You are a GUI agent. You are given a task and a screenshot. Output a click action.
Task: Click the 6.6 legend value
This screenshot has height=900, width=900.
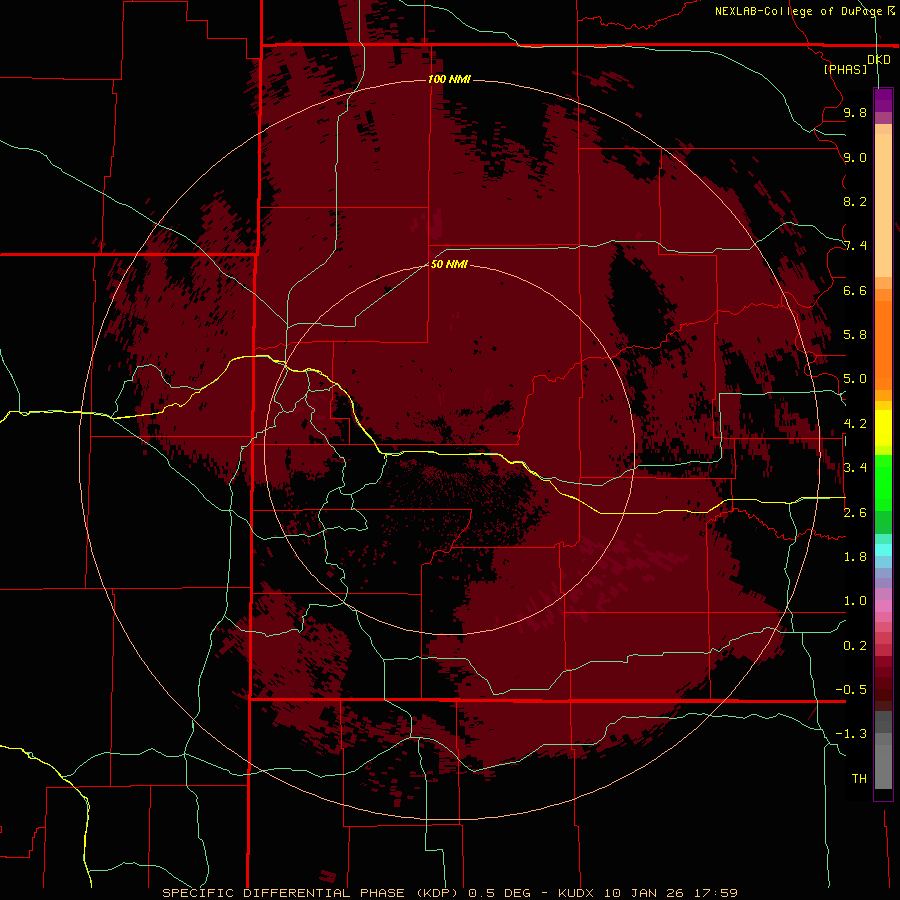[855, 290]
